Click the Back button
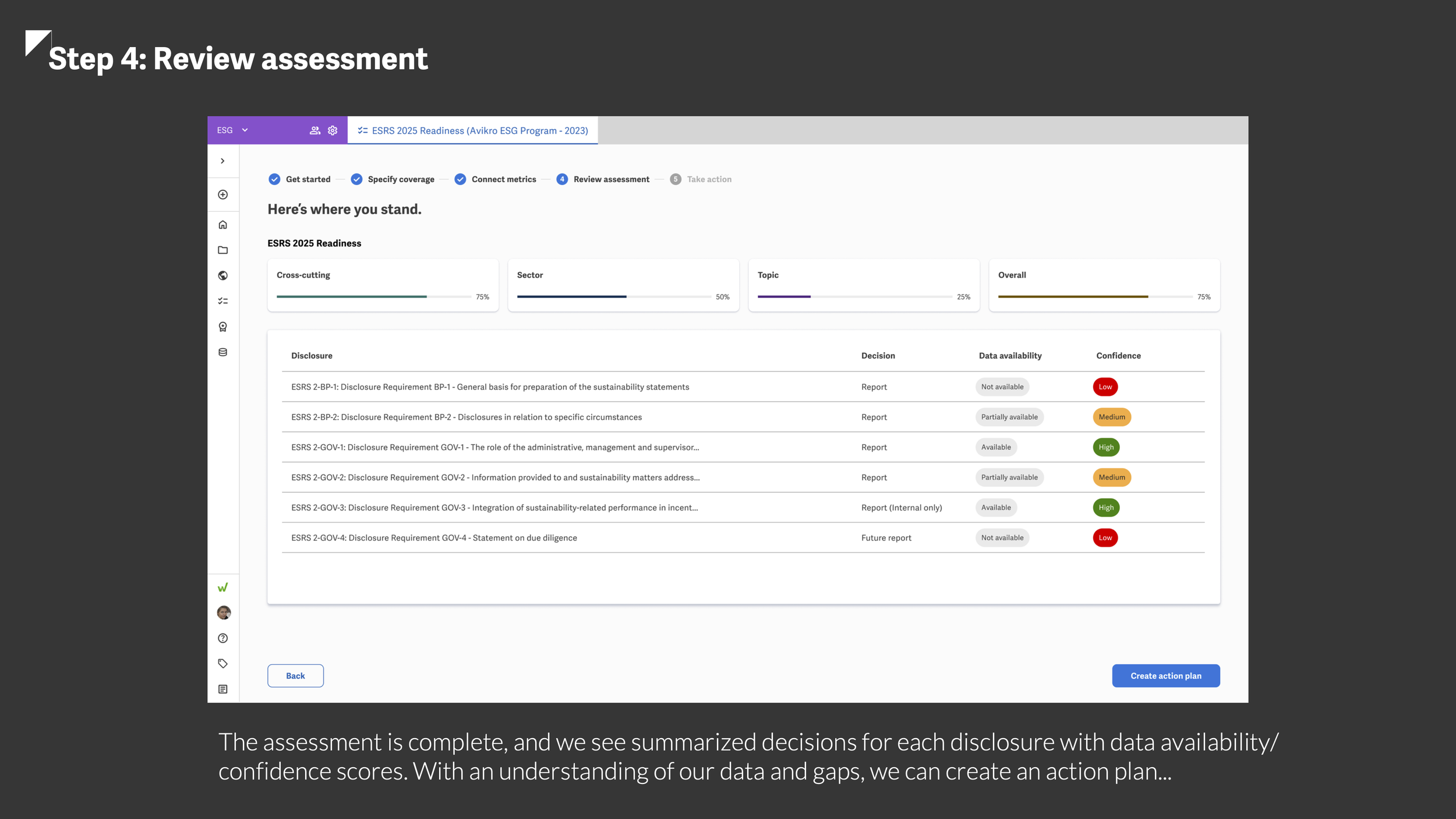Screen dimensions: 1456x819 [x=295, y=676]
